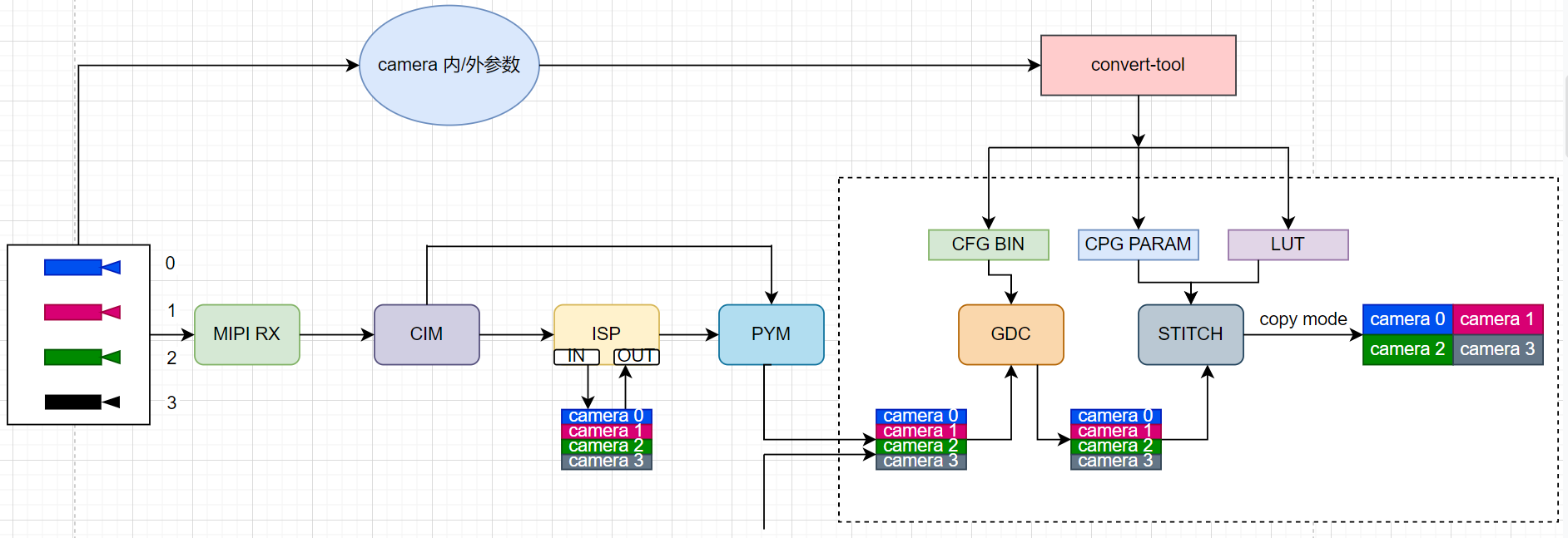This screenshot has width=1568, height=538.
Task: Select blue camera 0 cell in stitch output
Action: [1407, 319]
